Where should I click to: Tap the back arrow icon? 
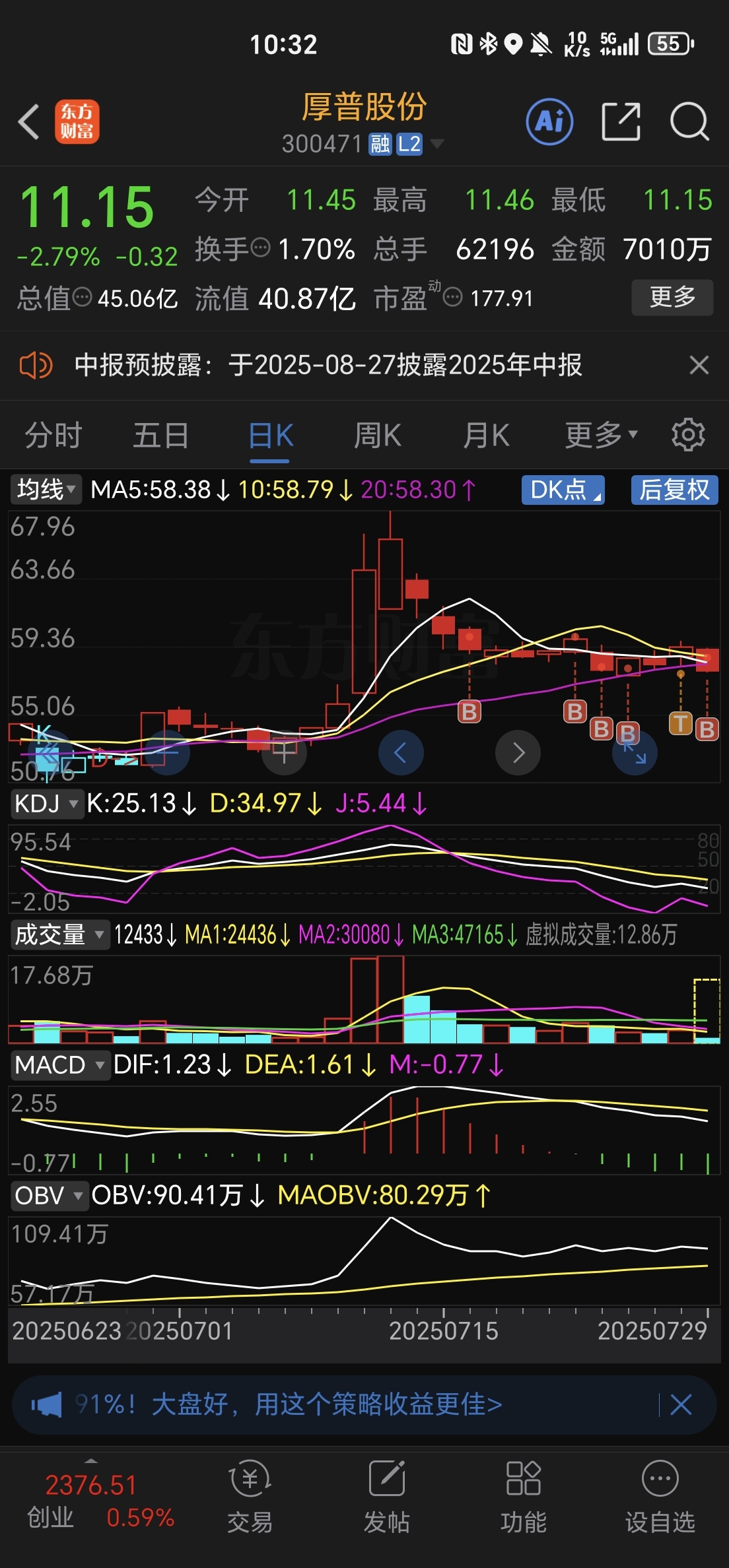[x=28, y=122]
